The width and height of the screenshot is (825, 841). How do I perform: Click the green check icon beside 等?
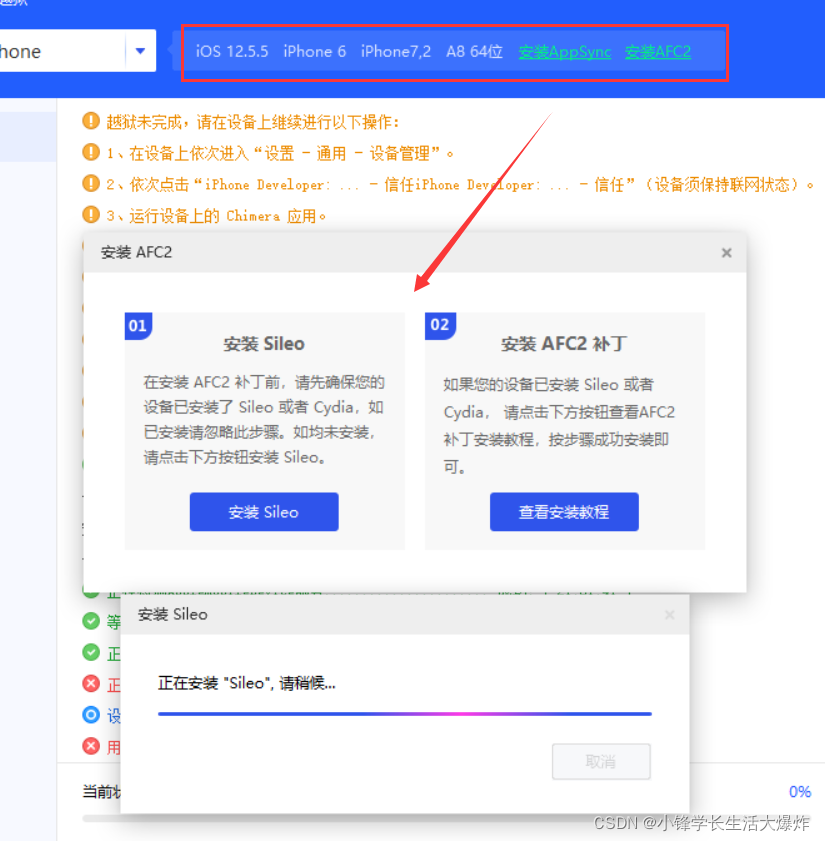91,621
